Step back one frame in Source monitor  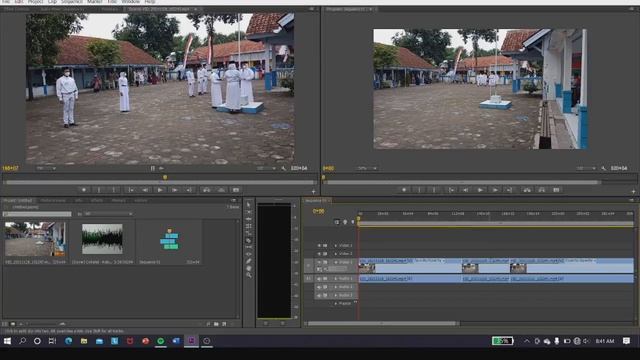(145, 190)
